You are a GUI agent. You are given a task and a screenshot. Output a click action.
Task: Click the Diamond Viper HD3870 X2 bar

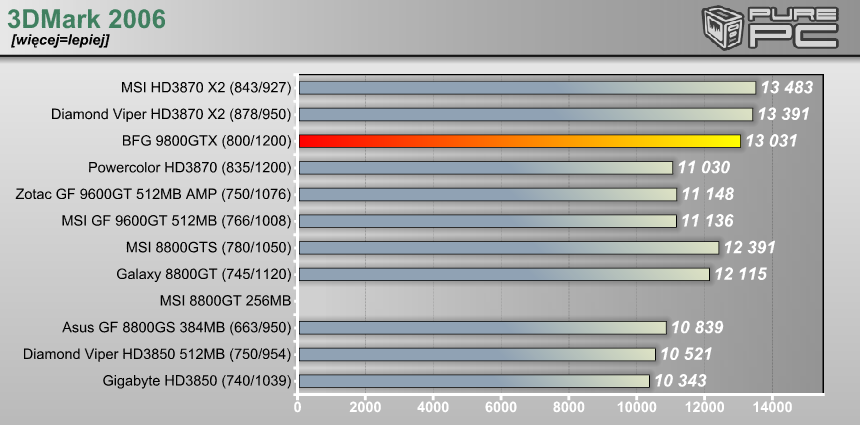[526, 114]
